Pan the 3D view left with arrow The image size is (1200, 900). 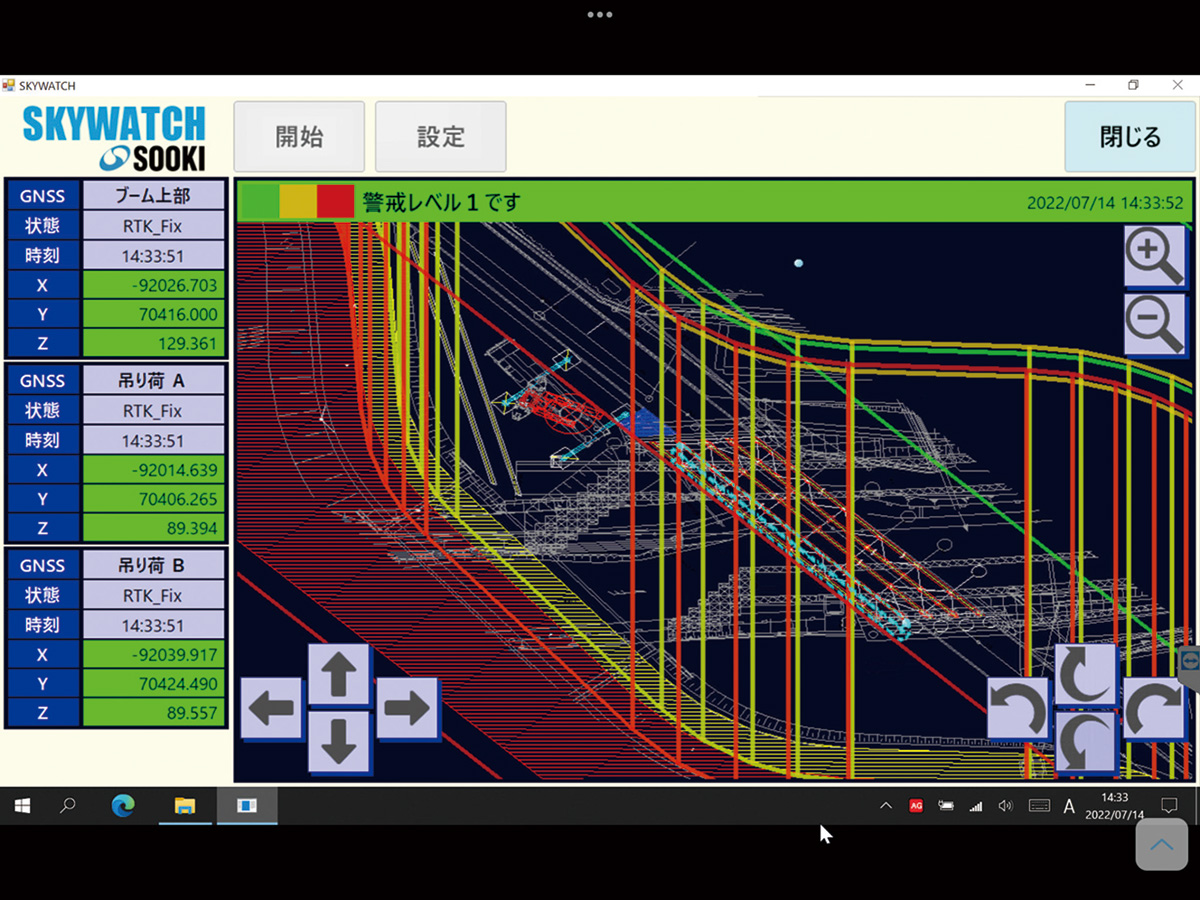coord(271,708)
